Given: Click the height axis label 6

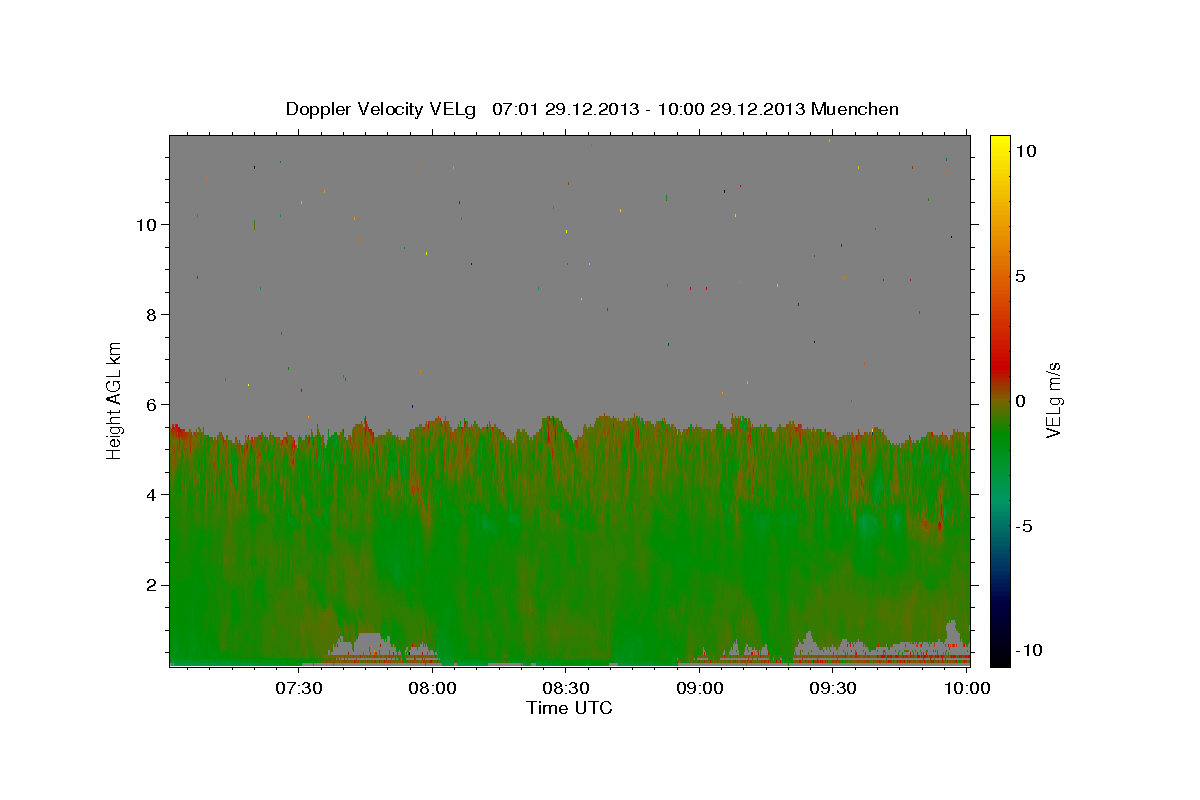Looking at the screenshot, I should pos(151,404).
